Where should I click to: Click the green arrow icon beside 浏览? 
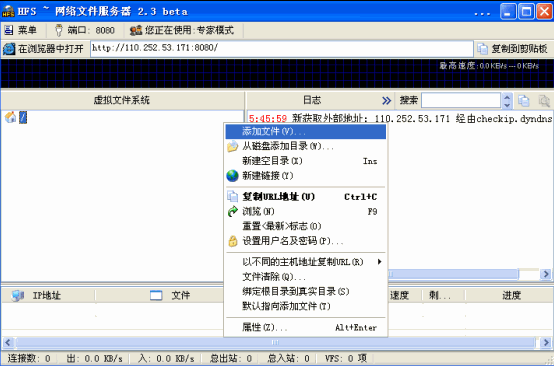point(232,211)
